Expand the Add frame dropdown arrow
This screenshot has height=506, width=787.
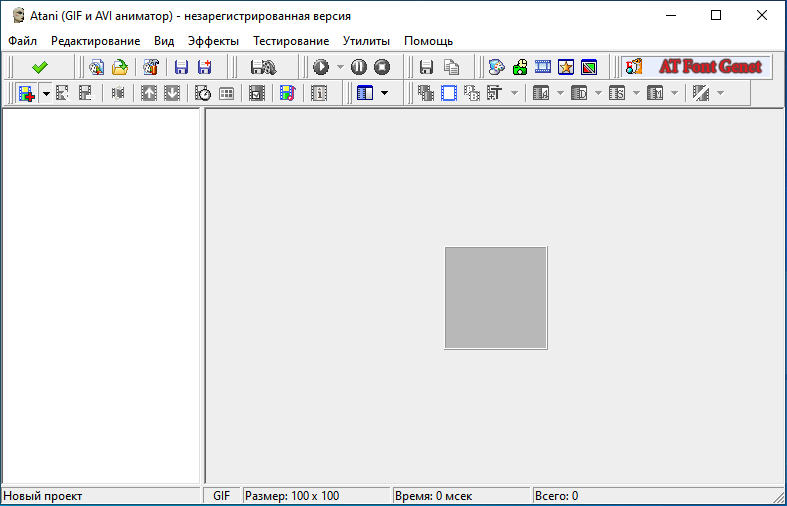pyautogui.click(x=45, y=93)
